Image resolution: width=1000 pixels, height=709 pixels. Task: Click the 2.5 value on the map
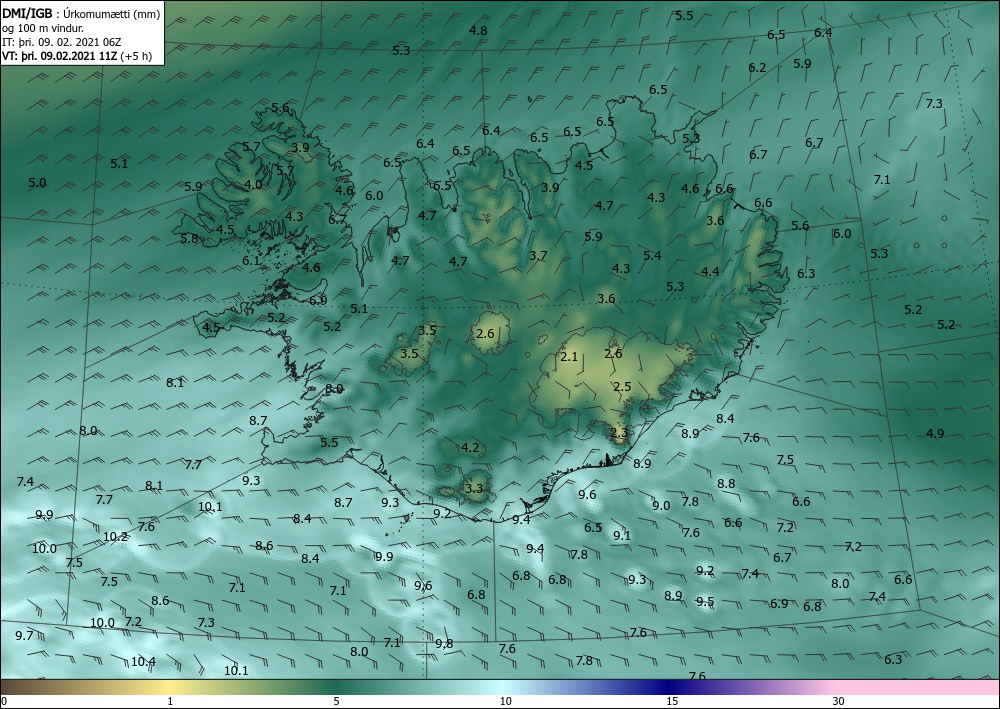click(622, 386)
